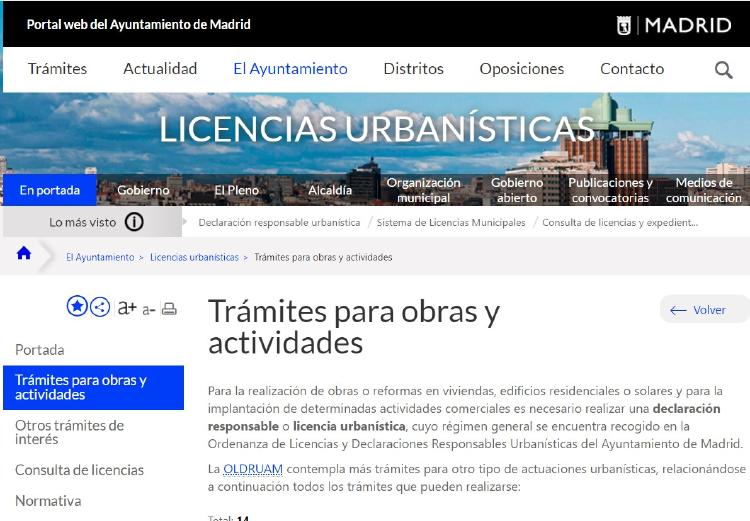Viewport: 750px width, 521px height.
Task: Open Distritos menu item
Action: pos(414,69)
